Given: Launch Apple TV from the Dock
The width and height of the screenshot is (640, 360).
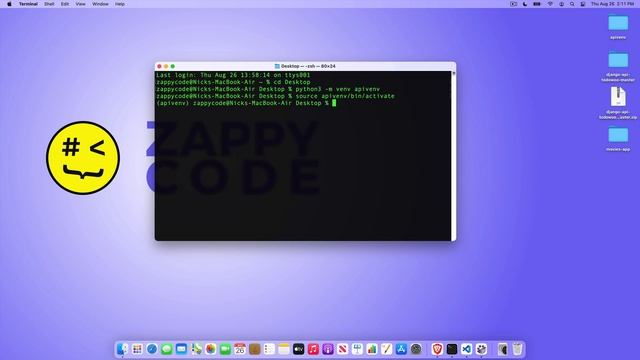Looking at the screenshot, I should click(x=299, y=349).
